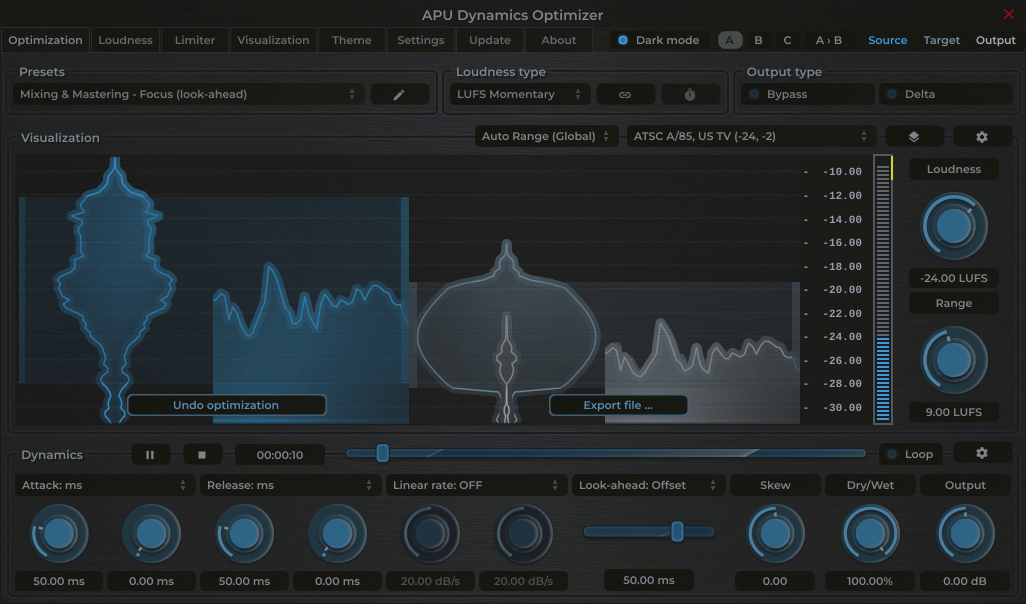Open Dynamics settings via gear icon

(x=982, y=453)
